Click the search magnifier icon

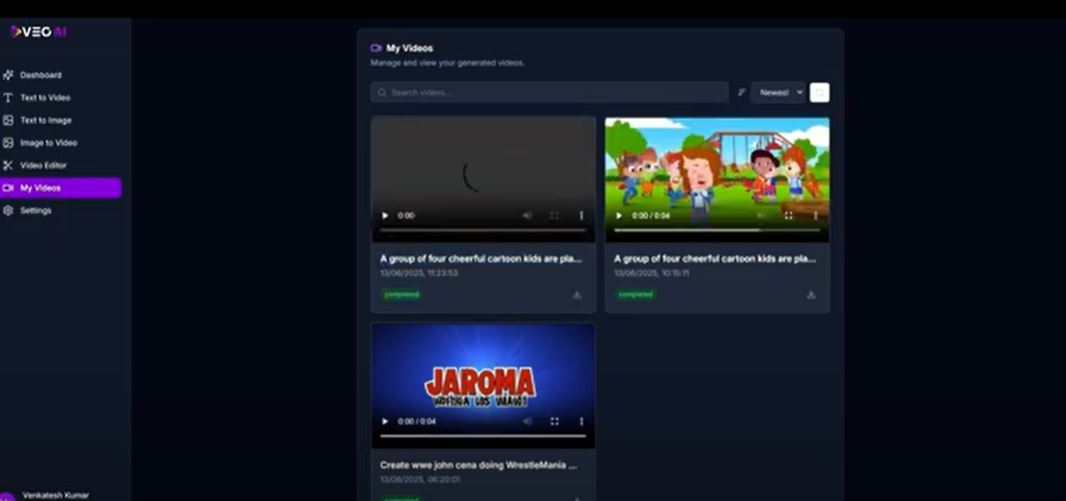coord(382,92)
